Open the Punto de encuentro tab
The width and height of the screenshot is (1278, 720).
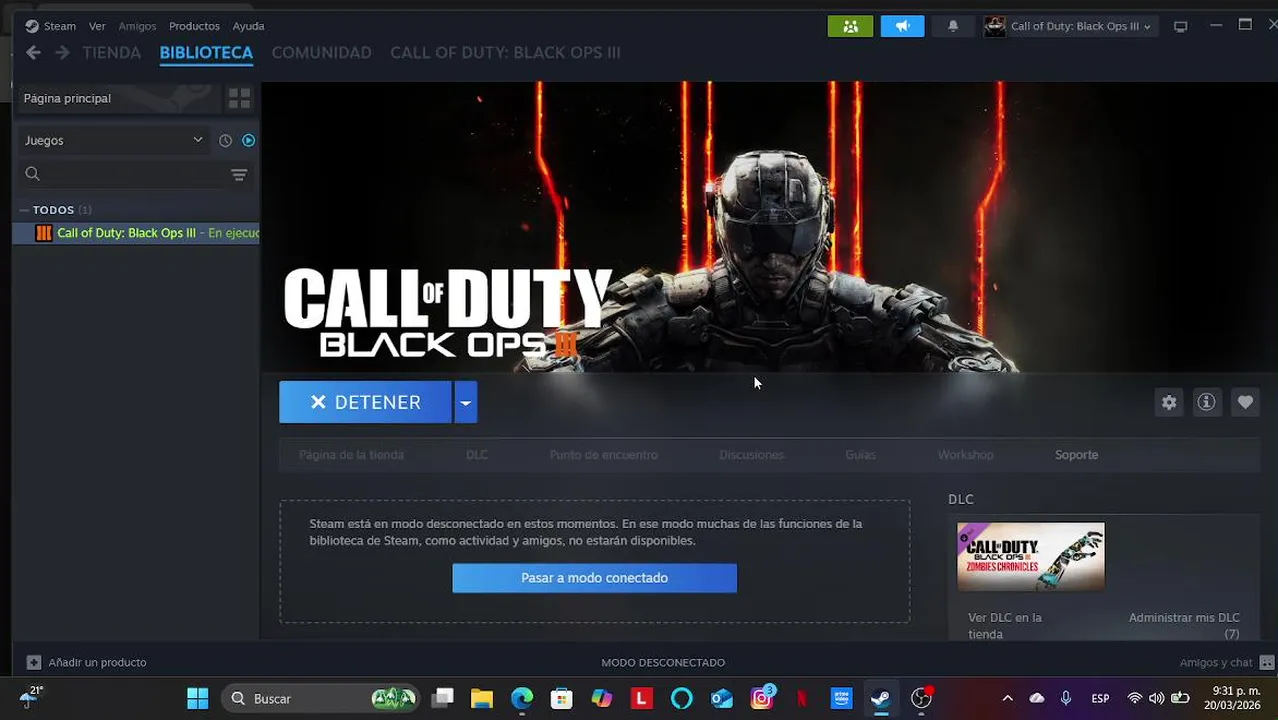pyautogui.click(x=603, y=455)
